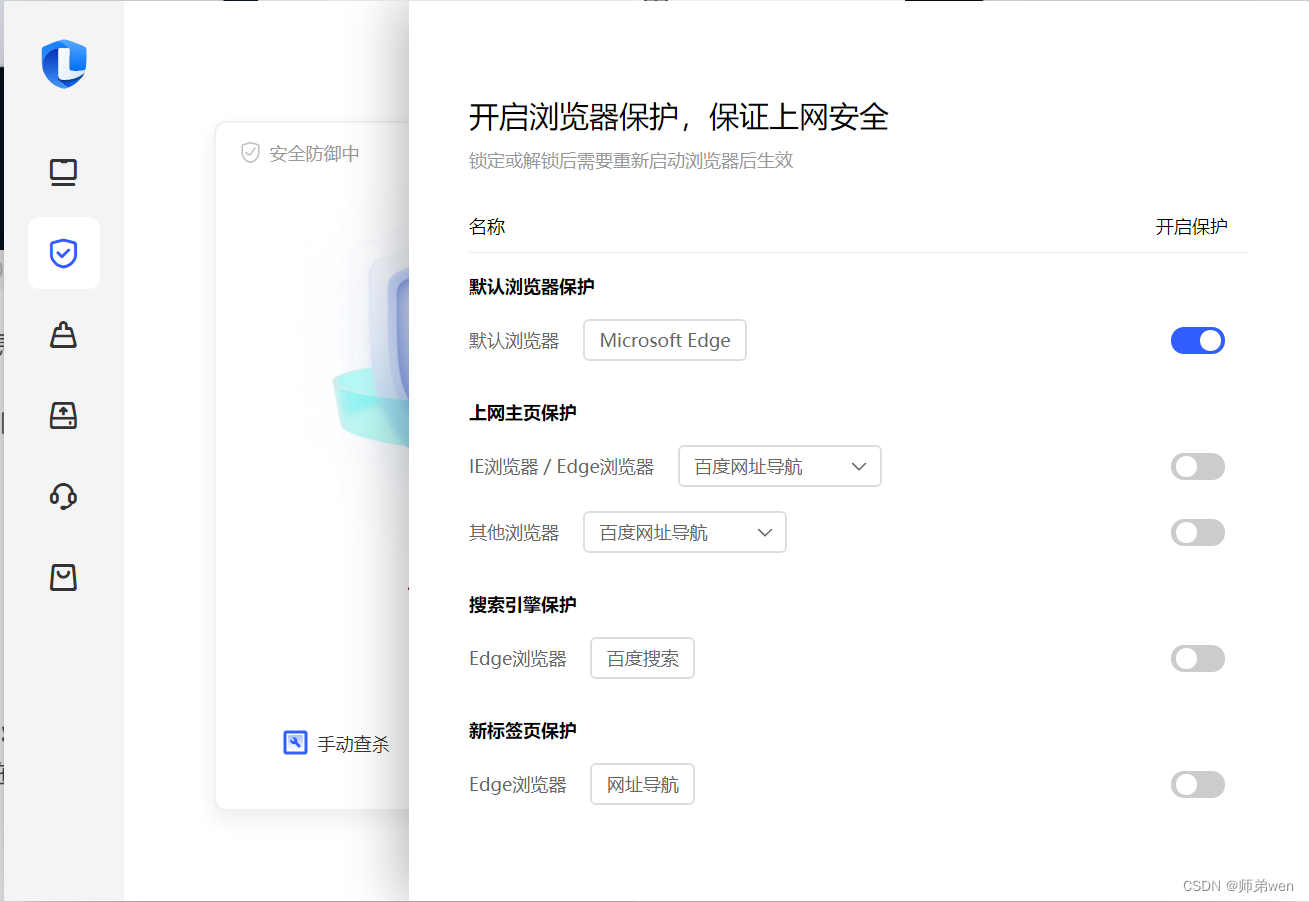Open IE浏览器 / Edge浏览器 百度网址导航 dropdown
Viewport: 1309px width, 902px height.
[x=780, y=466]
